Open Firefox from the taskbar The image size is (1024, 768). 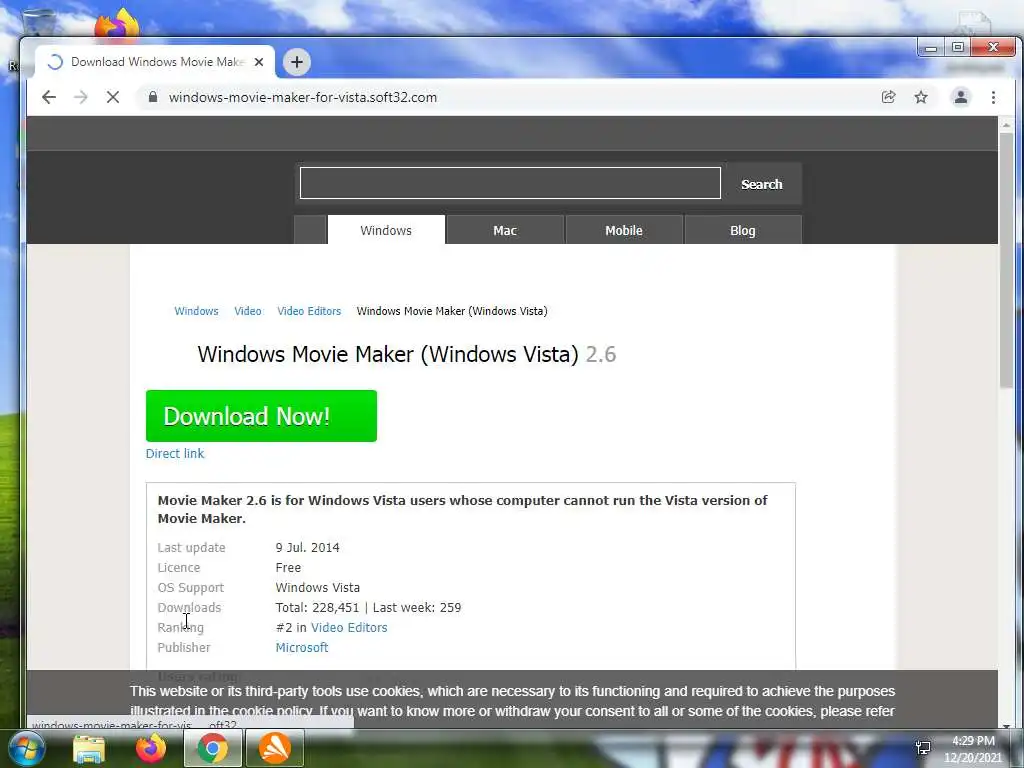click(x=151, y=748)
